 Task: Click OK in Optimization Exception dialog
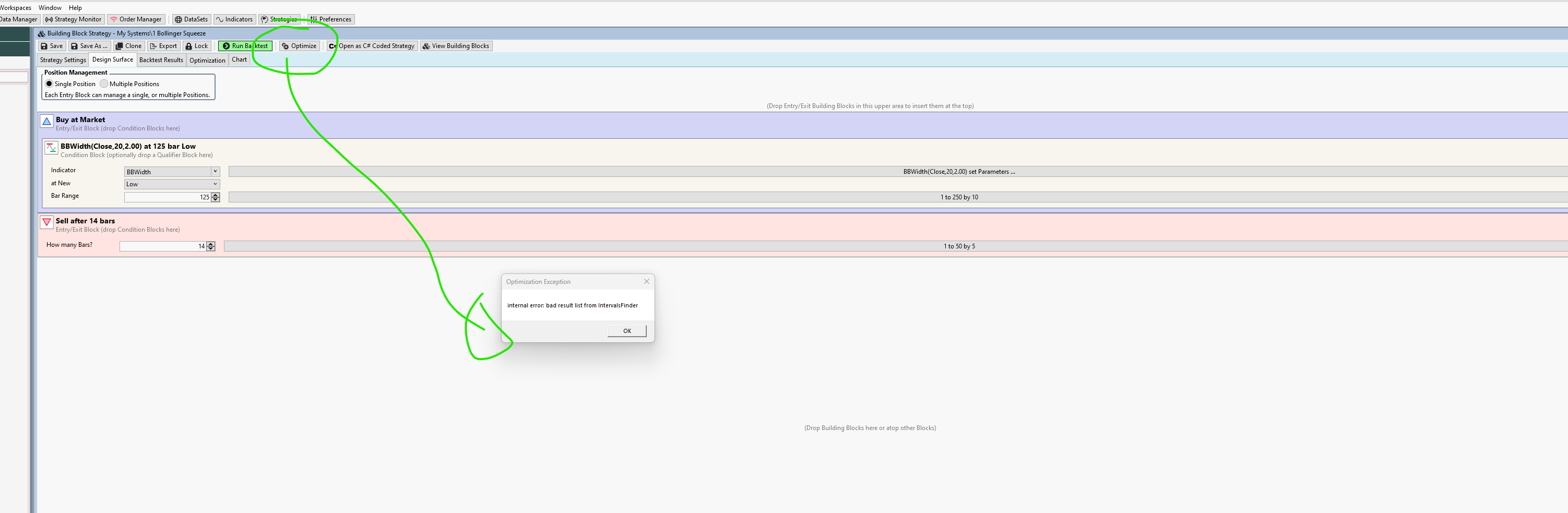(626, 331)
